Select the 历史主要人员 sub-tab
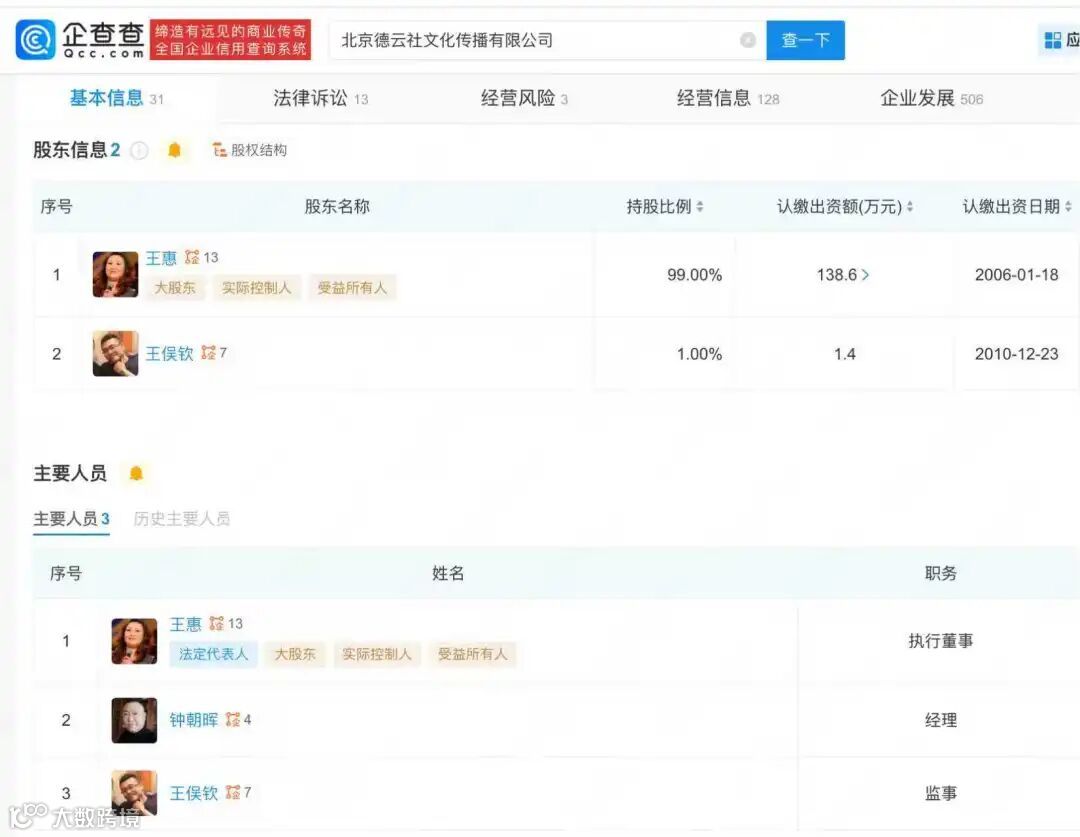Image resolution: width=1080 pixels, height=837 pixels. click(181, 518)
